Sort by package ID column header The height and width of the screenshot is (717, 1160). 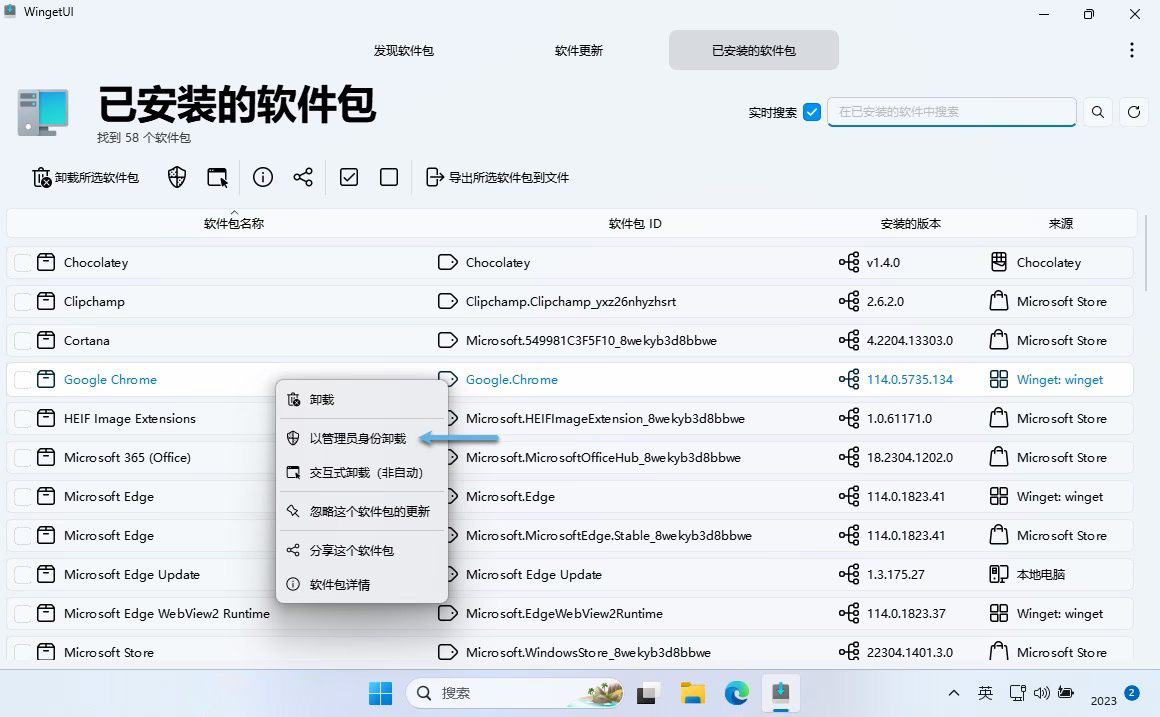coord(635,223)
